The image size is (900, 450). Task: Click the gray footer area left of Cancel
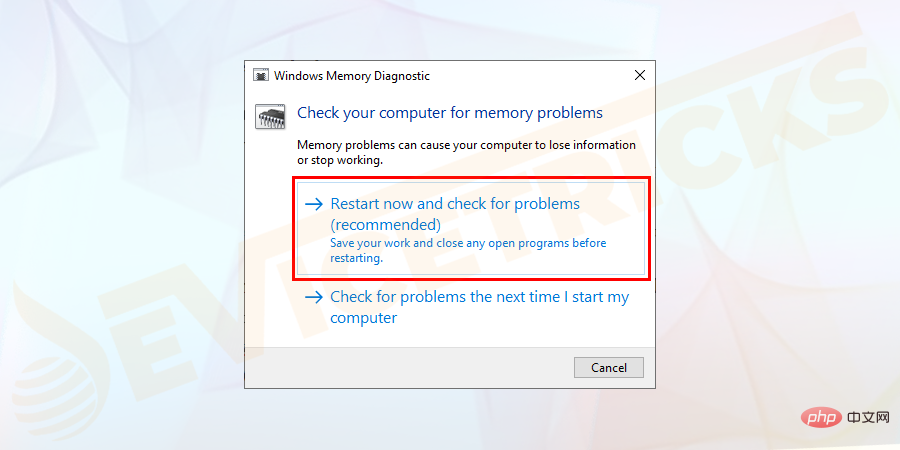(400, 367)
